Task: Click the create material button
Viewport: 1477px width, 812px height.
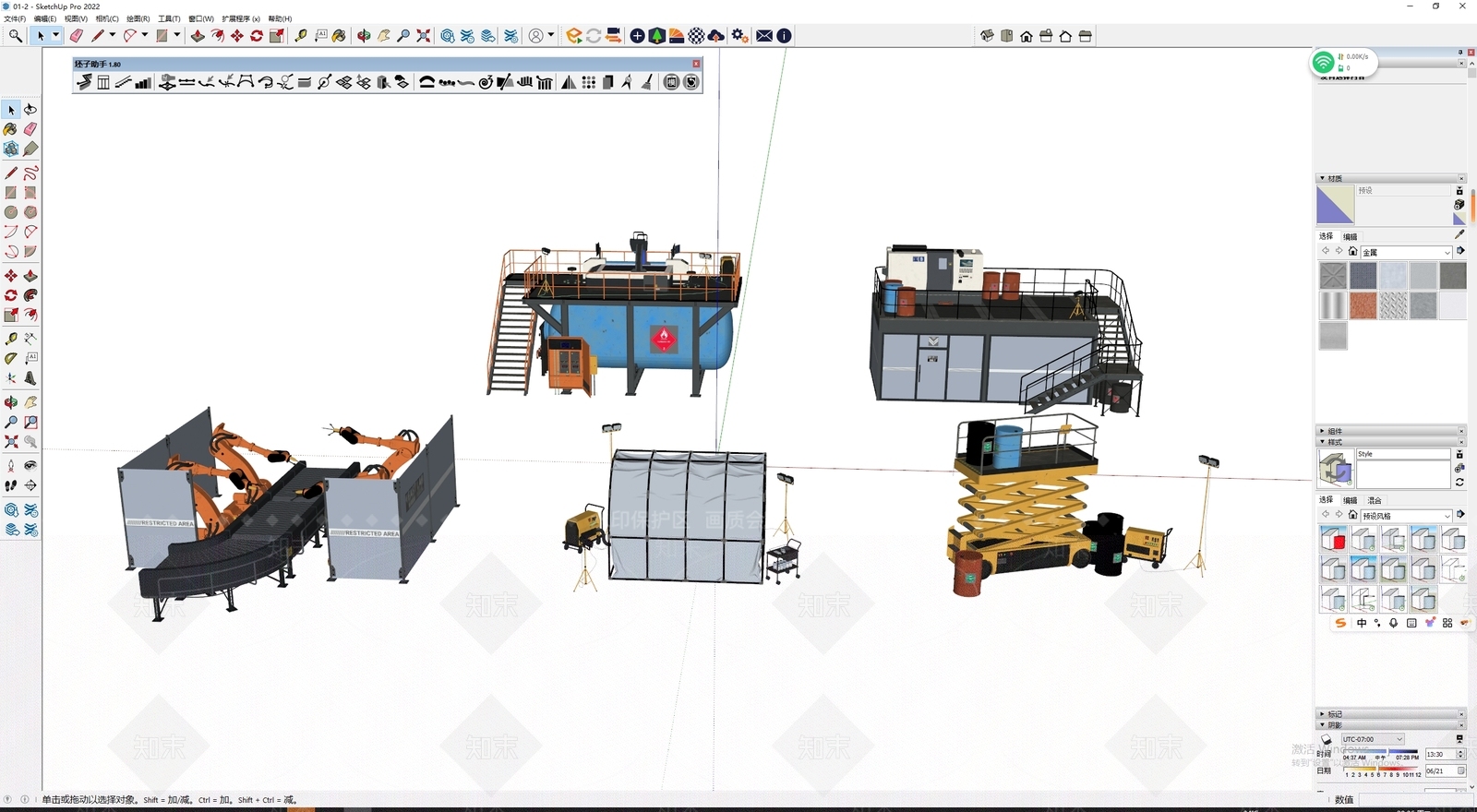Action: pos(1459,205)
